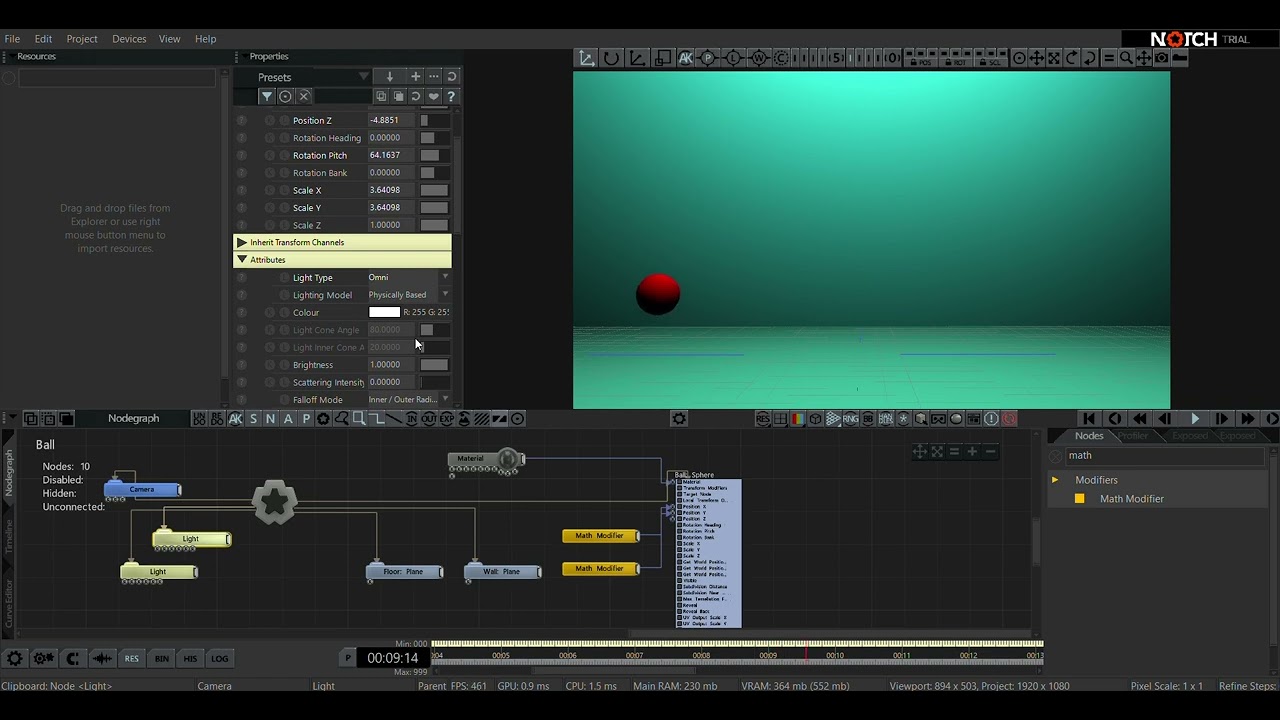Screen dimensions: 1280x720
Task: Toggle the Nodegraph side tab
Action: [x=10, y=472]
